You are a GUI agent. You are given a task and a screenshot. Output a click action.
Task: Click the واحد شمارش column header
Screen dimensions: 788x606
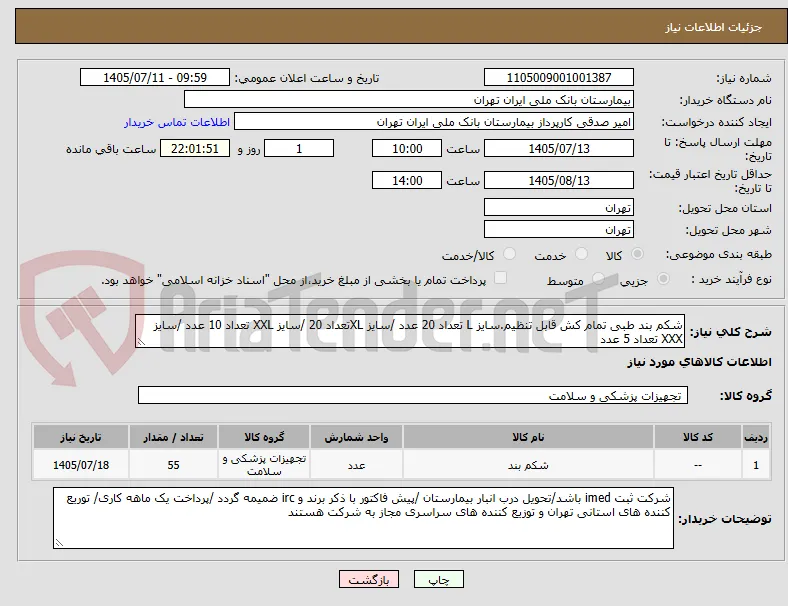[x=356, y=437]
